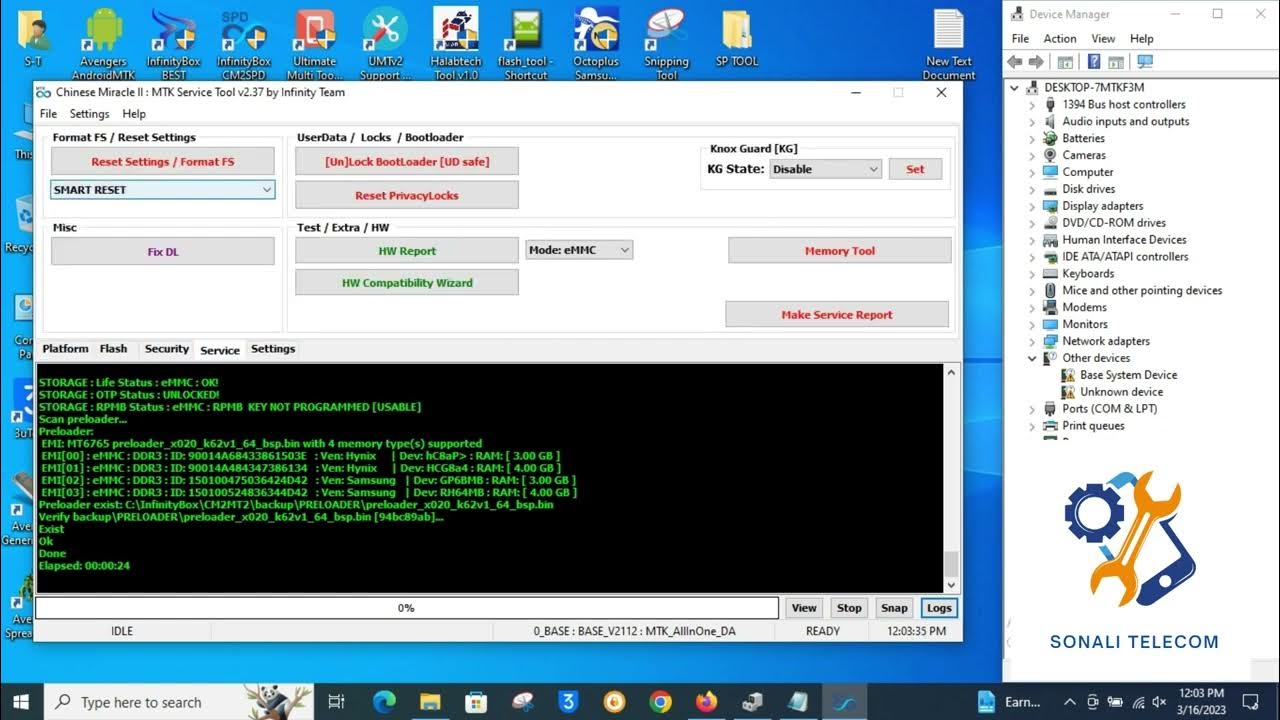Open Microsoft Edge from the taskbar

(x=384, y=701)
